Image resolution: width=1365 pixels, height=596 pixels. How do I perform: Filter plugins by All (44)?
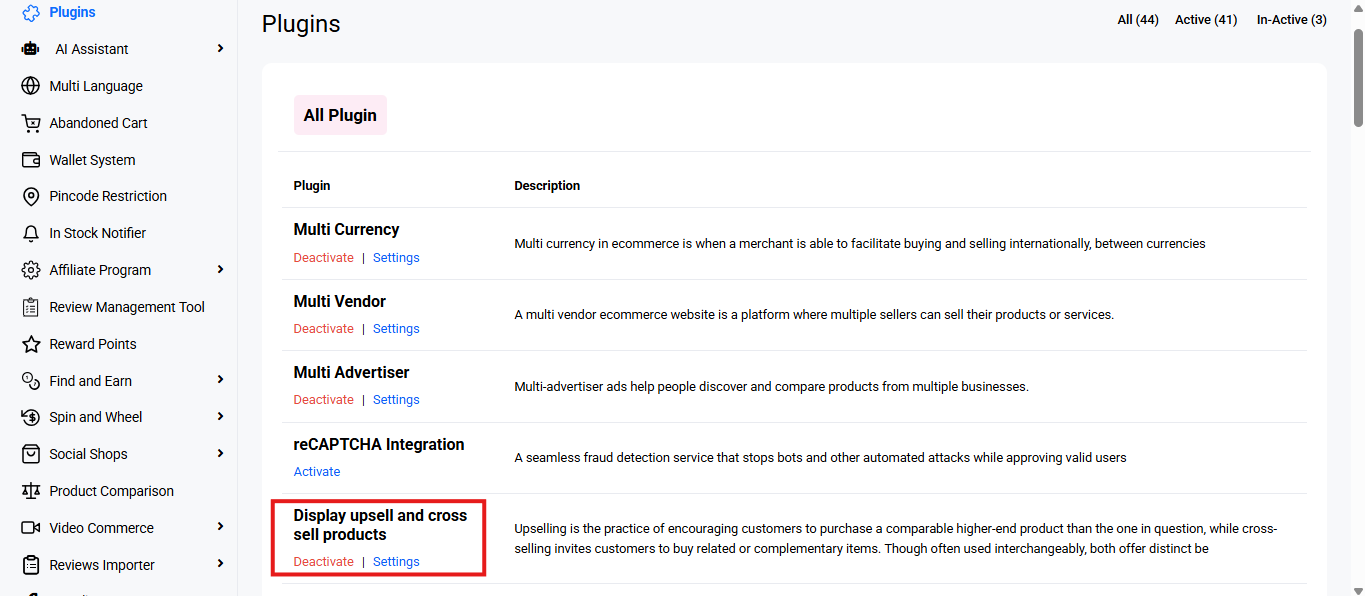coord(1138,20)
